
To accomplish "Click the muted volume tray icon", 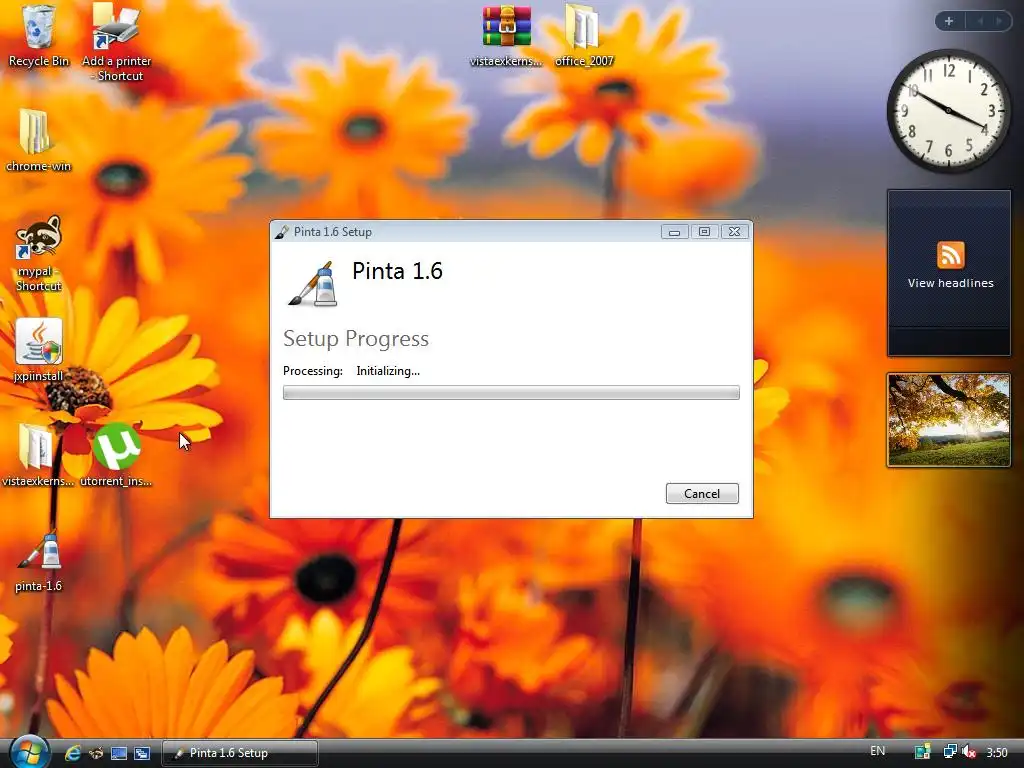I will click(969, 752).
